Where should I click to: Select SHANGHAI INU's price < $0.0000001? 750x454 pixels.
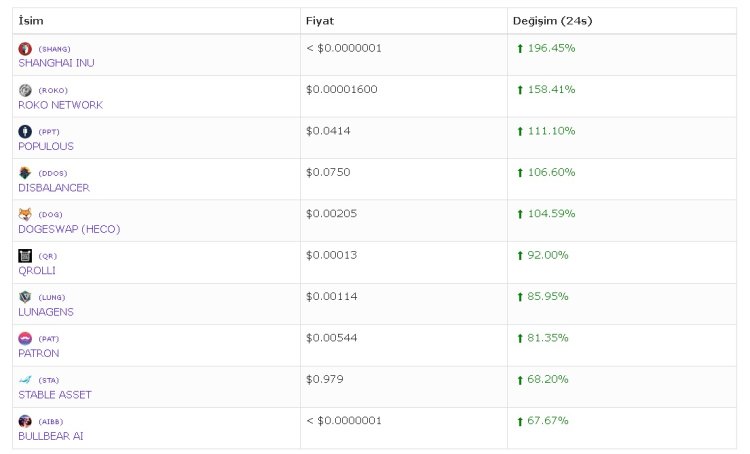[344, 48]
